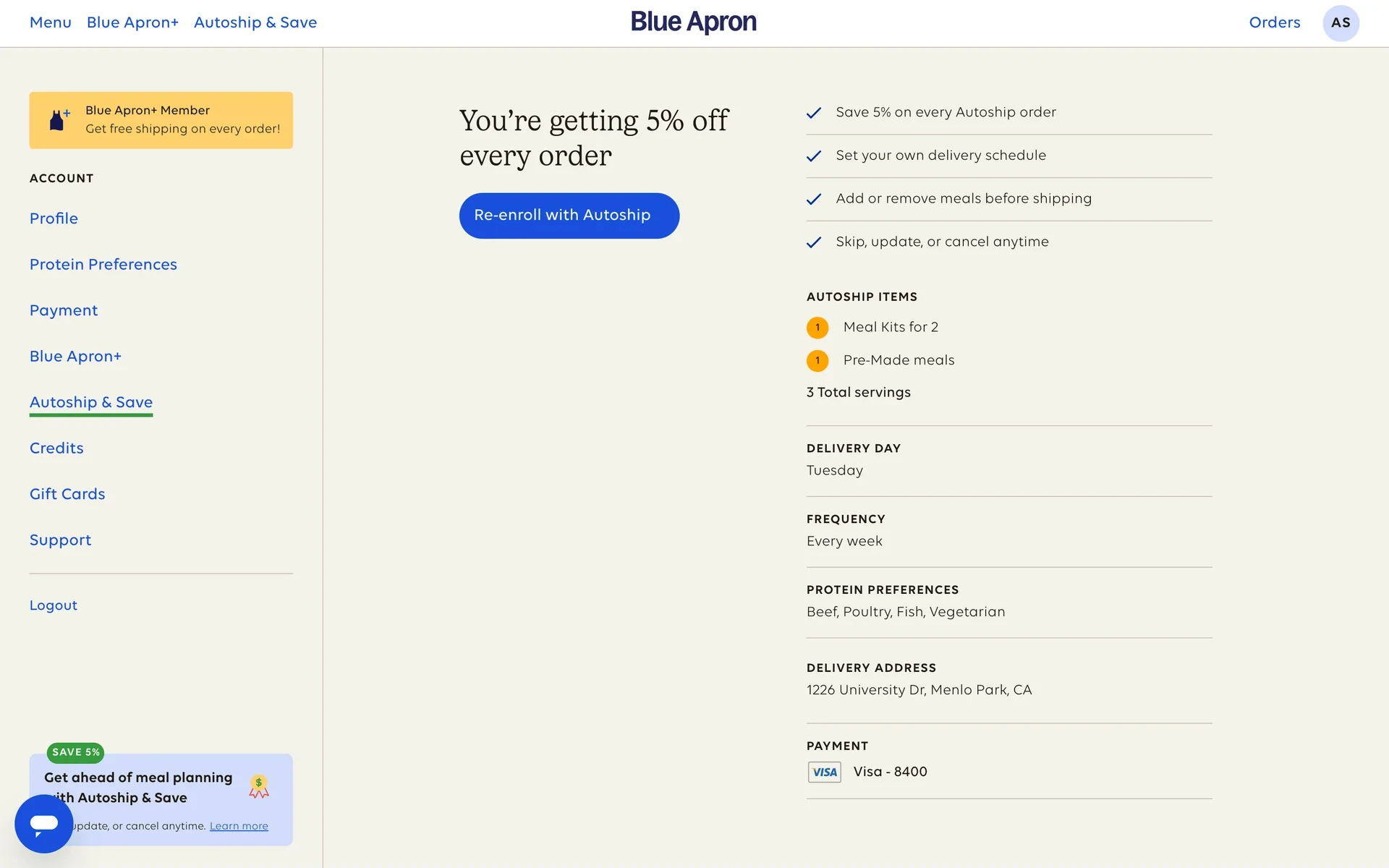Click the Logout link
Image resolution: width=1389 pixels, height=868 pixels.
coord(54,605)
